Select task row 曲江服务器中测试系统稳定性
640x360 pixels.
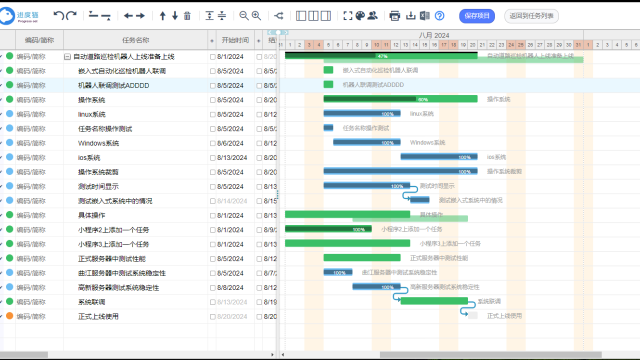(139, 273)
